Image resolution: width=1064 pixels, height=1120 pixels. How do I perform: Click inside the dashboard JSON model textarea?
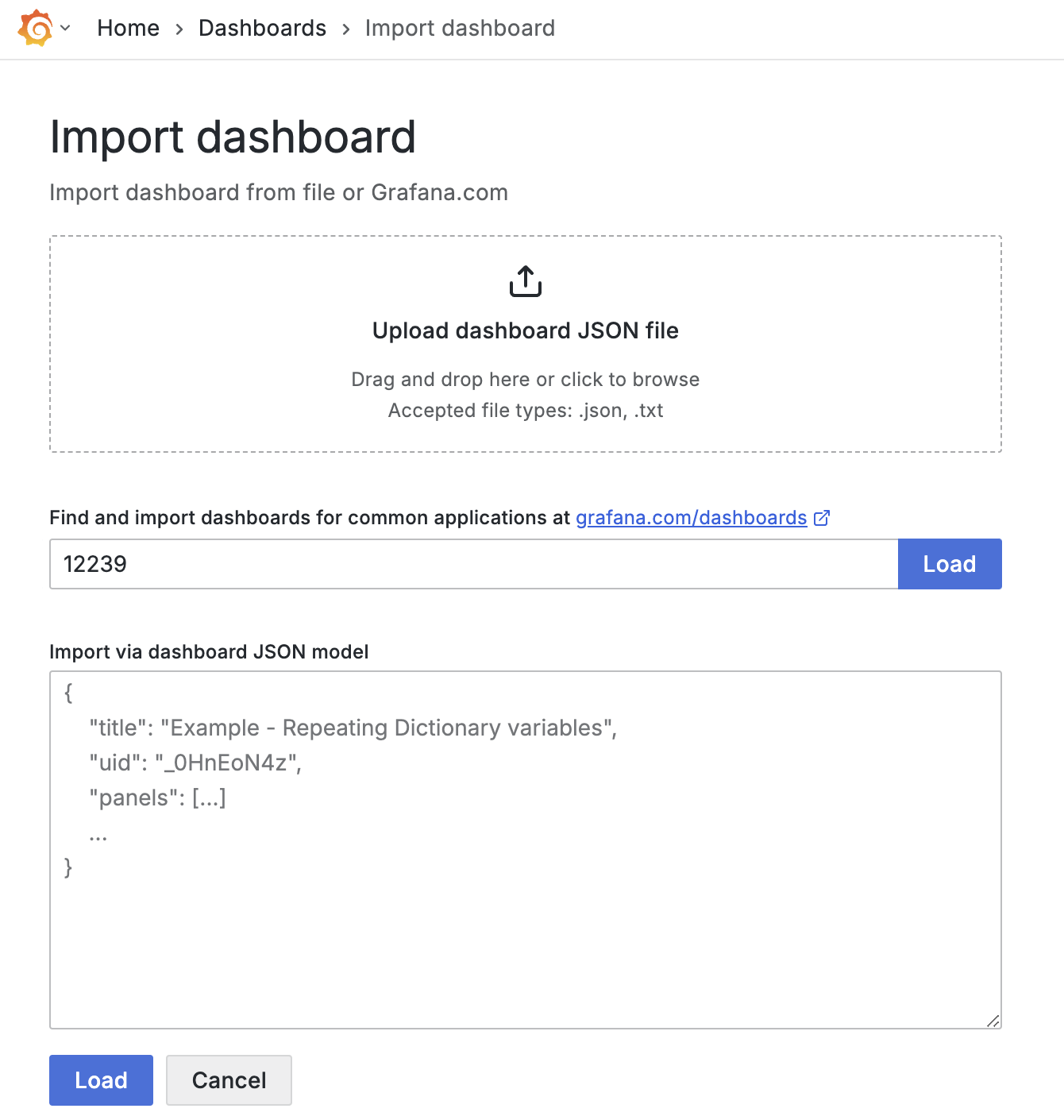pos(526,850)
